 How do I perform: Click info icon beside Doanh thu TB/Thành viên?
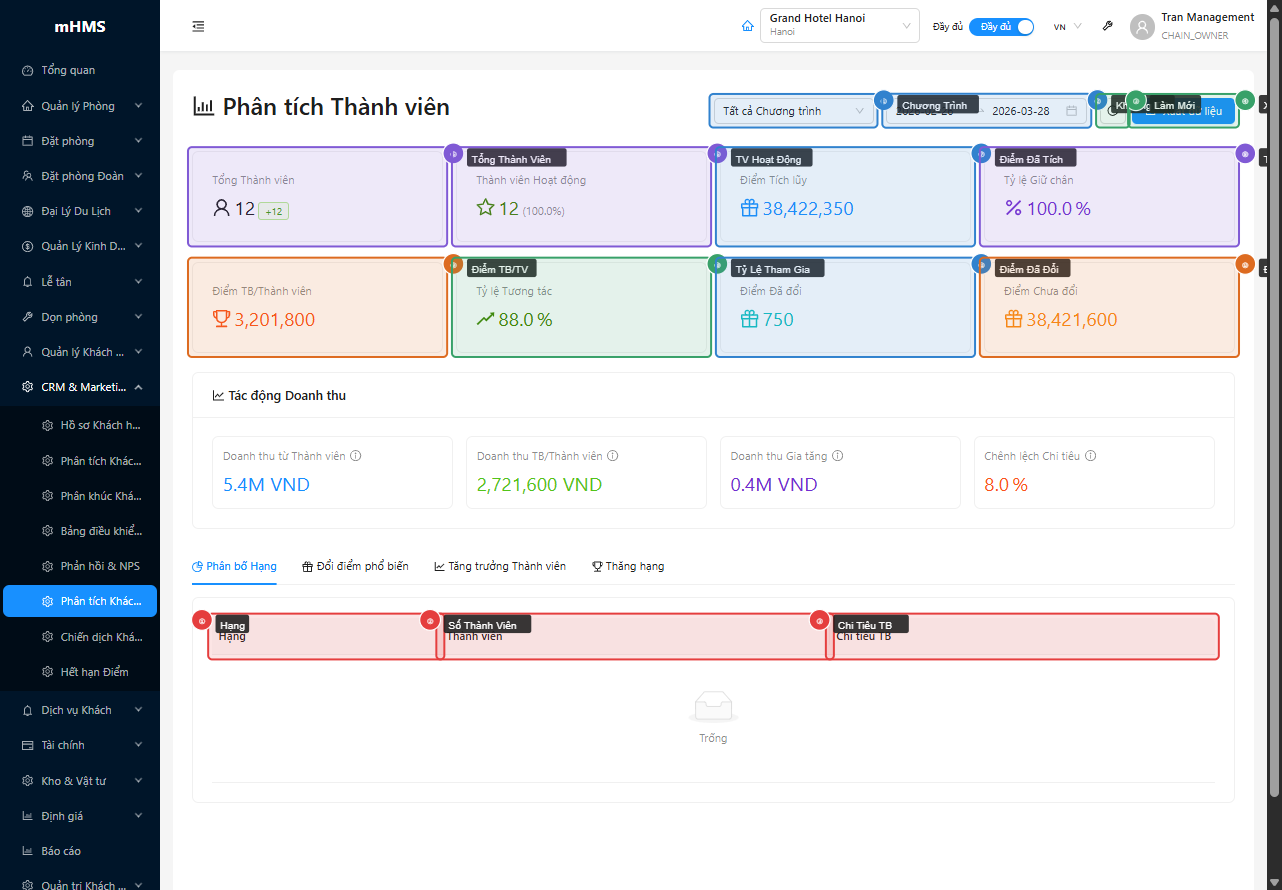click(613, 456)
